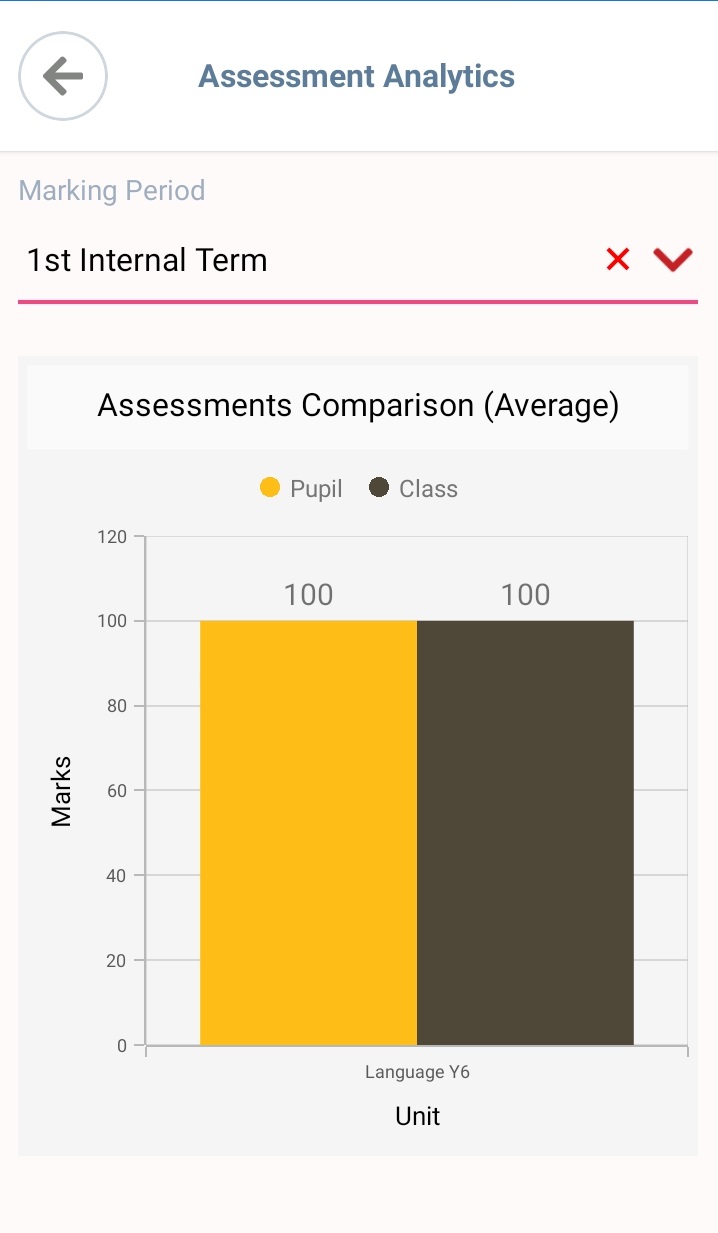Click the 120 gridline label

(112, 537)
